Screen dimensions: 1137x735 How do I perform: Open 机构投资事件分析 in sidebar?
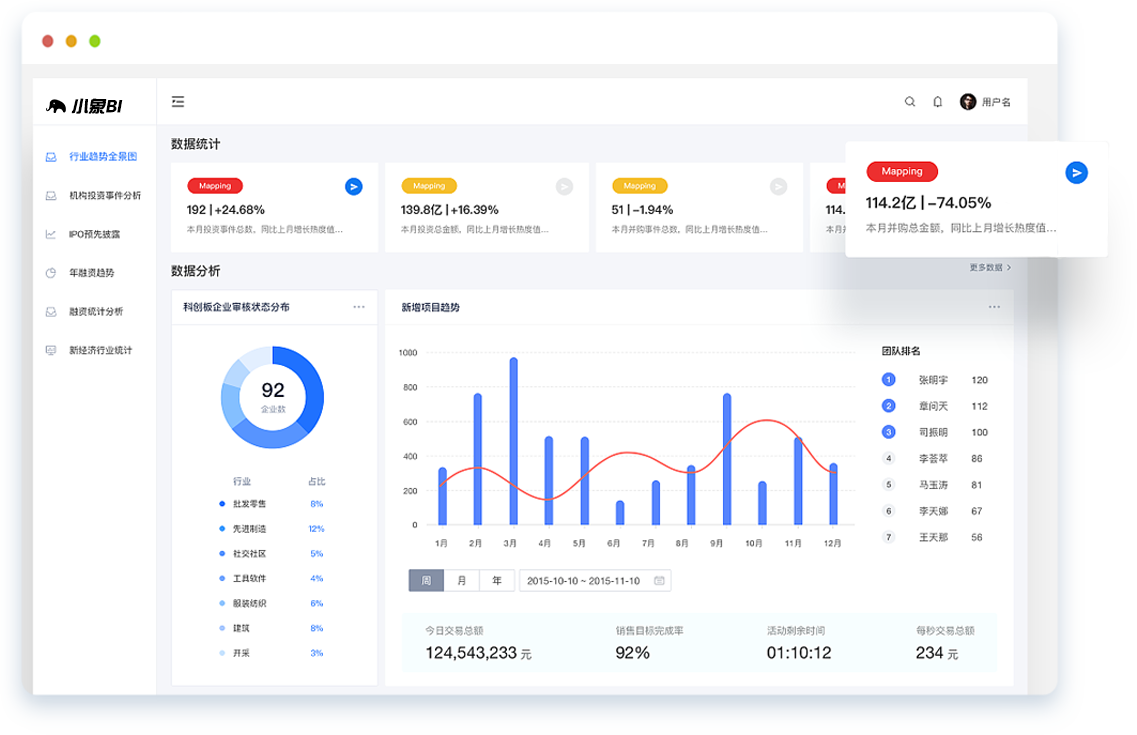tap(105, 196)
